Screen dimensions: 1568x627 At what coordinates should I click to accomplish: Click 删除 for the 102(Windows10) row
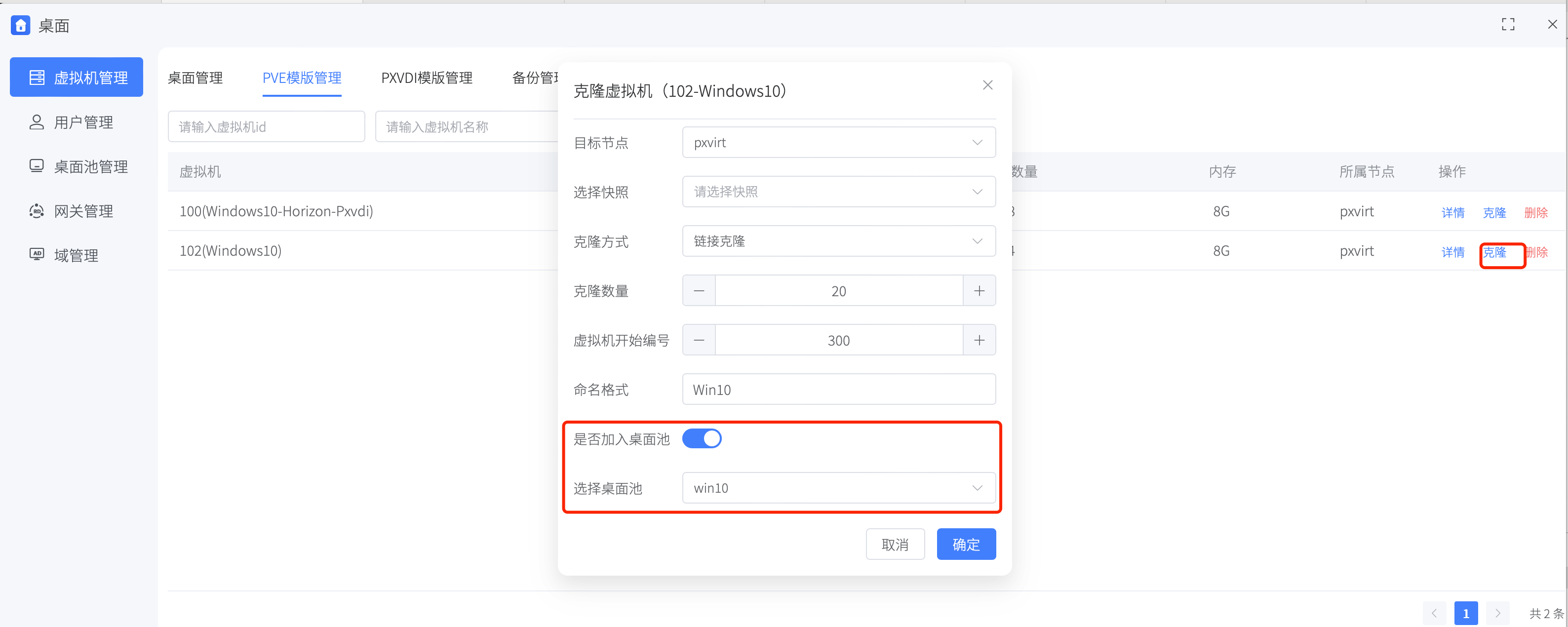(1537, 252)
